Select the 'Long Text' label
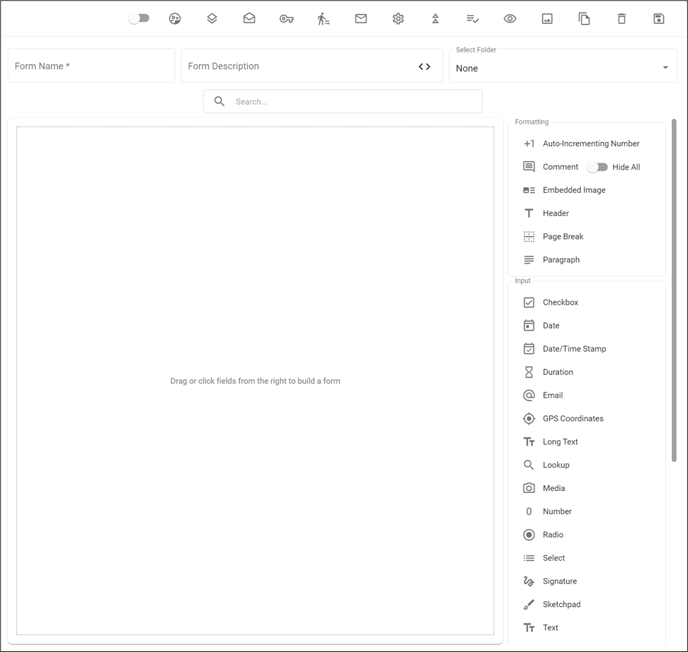The width and height of the screenshot is (688, 652). 560,442
